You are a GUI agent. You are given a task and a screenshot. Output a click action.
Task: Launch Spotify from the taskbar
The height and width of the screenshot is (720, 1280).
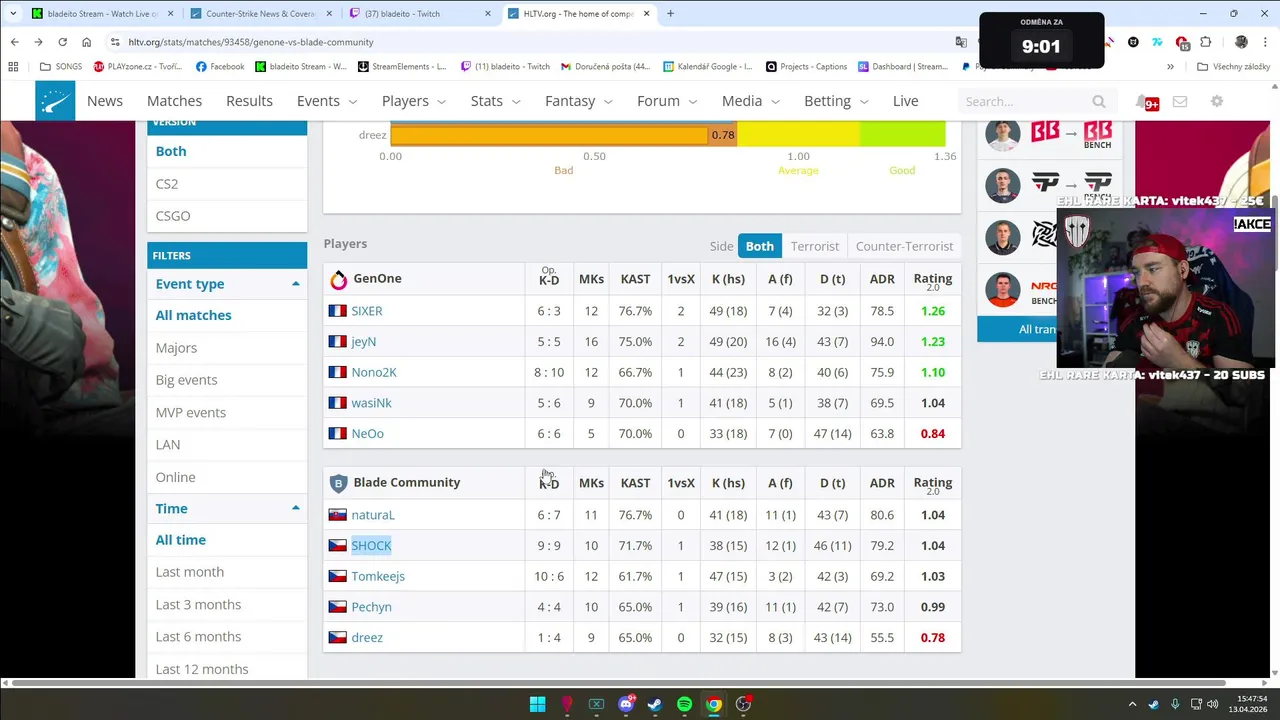click(x=684, y=704)
